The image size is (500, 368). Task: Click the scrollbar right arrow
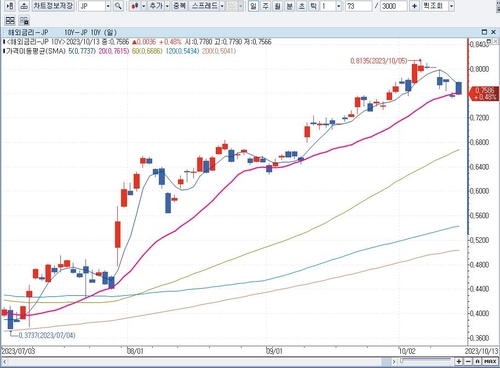click(394, 361)
